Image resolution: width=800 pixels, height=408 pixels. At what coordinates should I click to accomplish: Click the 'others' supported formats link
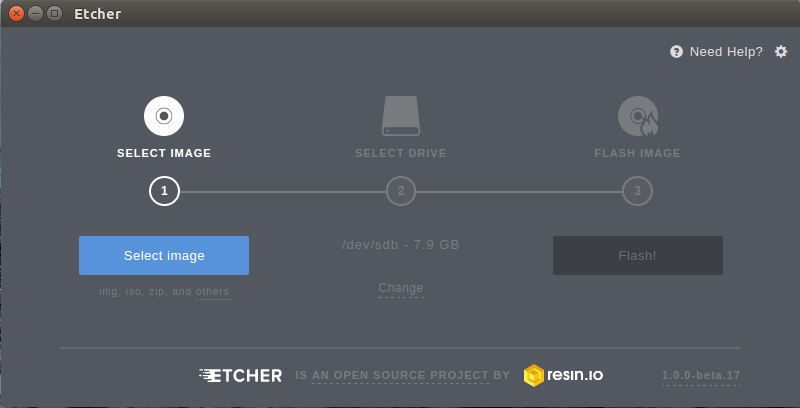click(x=213, y=292)
